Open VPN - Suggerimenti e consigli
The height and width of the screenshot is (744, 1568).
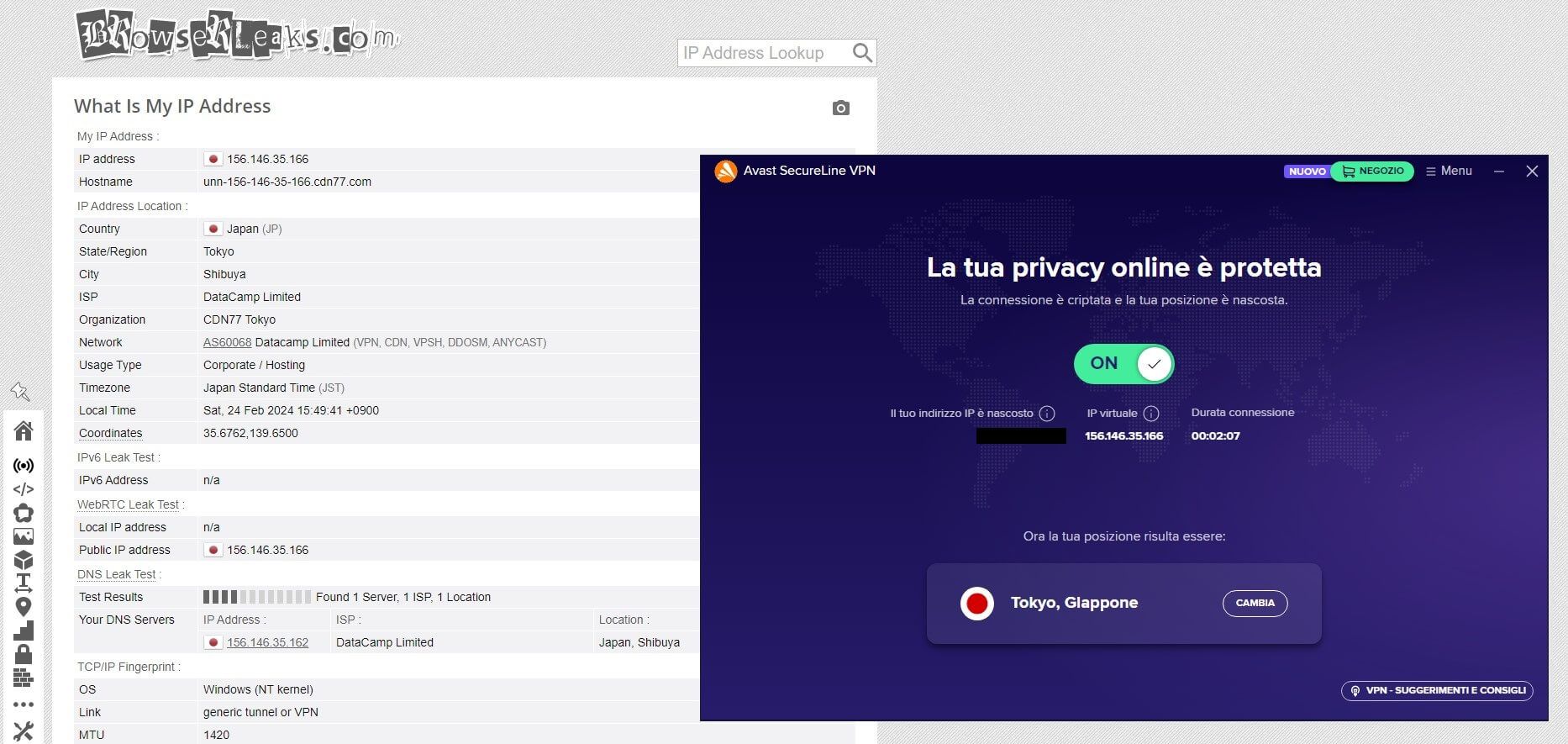pyautogui.click(x=1438, y=691)
